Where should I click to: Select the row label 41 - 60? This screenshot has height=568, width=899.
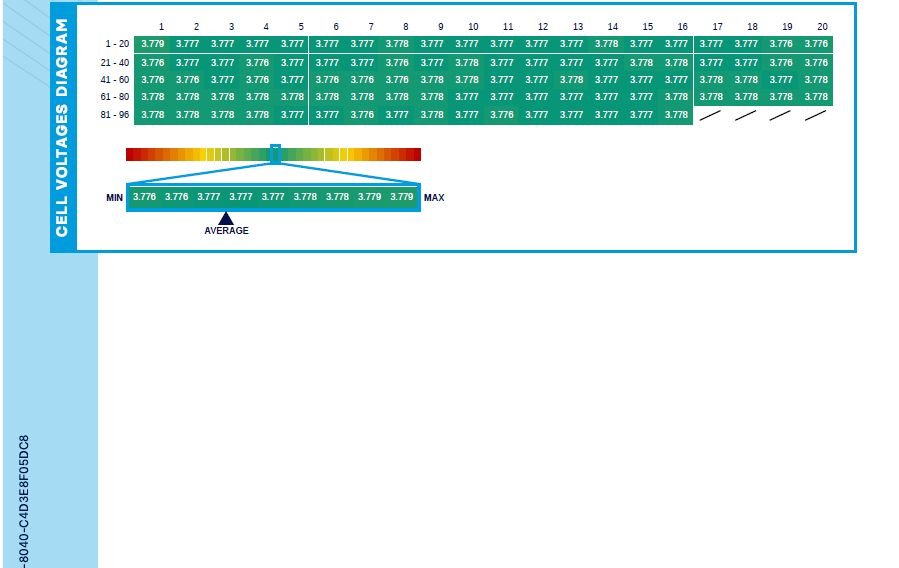115,80
